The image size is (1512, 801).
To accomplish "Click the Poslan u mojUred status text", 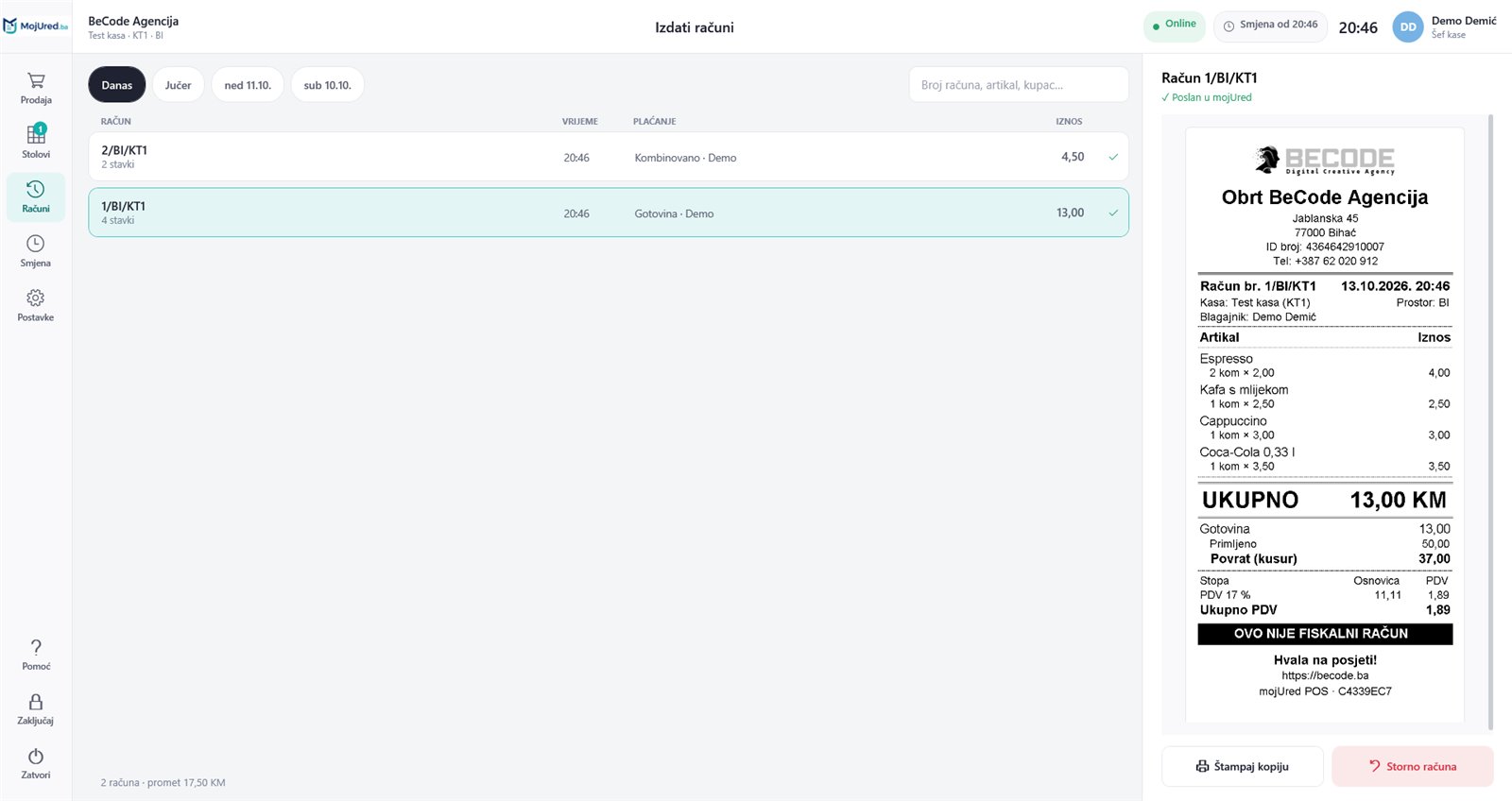I will point(1207,97).
